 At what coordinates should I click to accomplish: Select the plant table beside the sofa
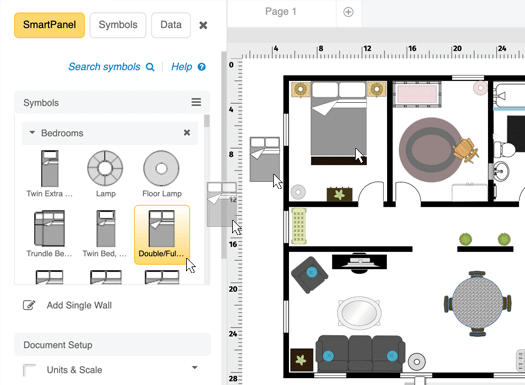click(x=301, y=360)
